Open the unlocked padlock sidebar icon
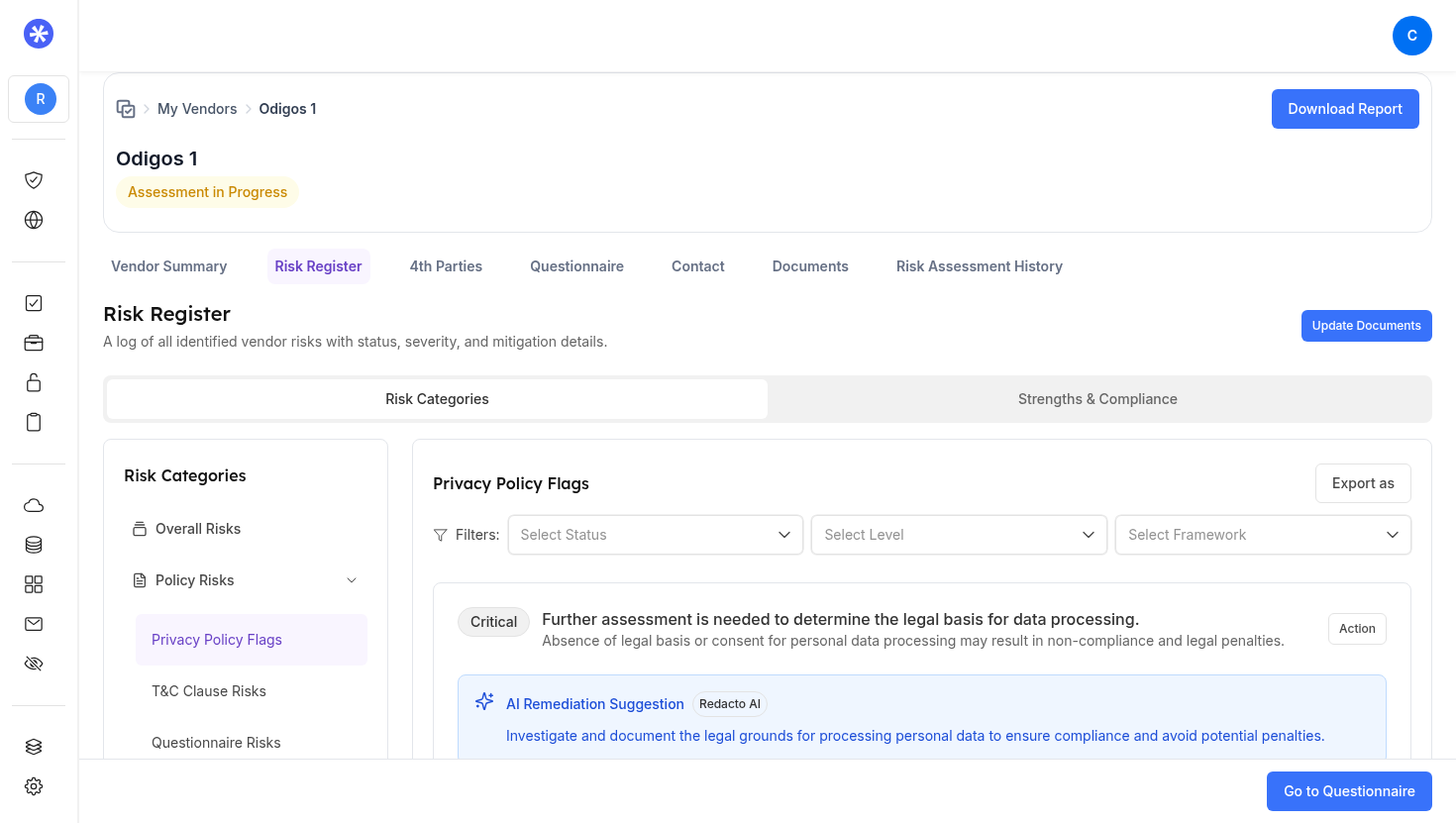This screenshot has height=823, width=1456. [34, 382]
